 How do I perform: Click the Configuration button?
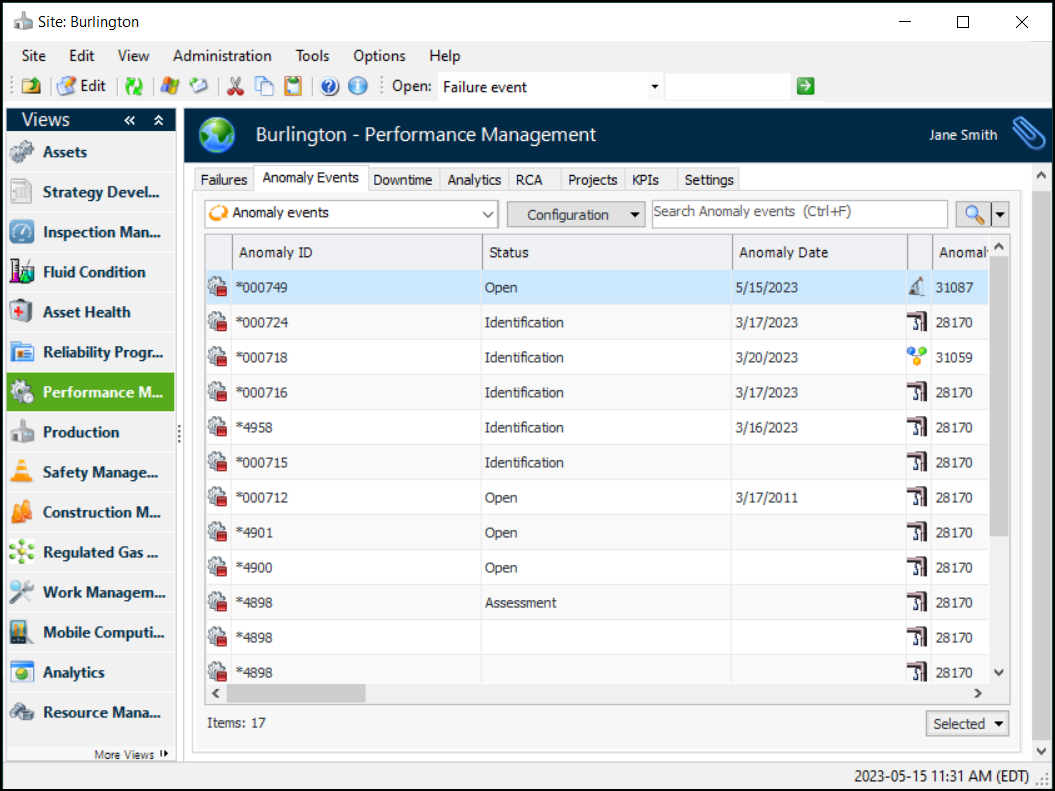[575, 214]
